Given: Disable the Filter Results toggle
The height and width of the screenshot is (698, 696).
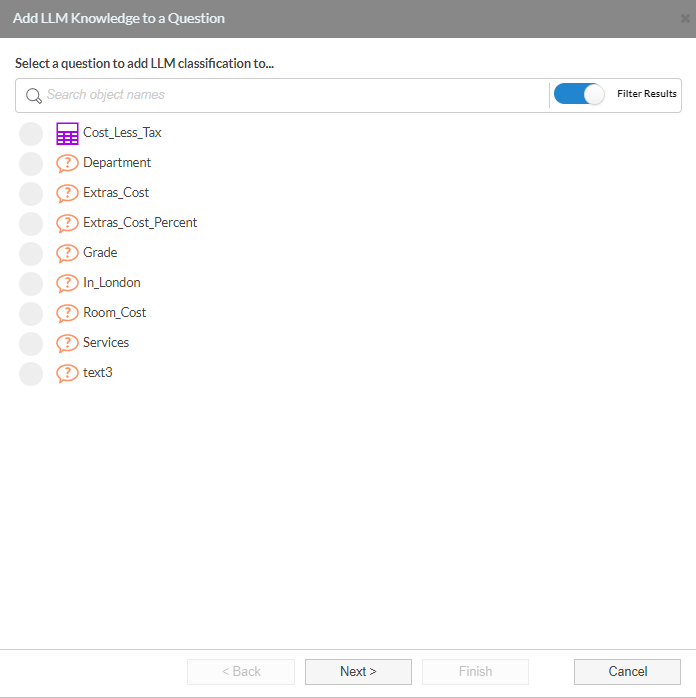Looking at the screenshot, I should (579, 94).
